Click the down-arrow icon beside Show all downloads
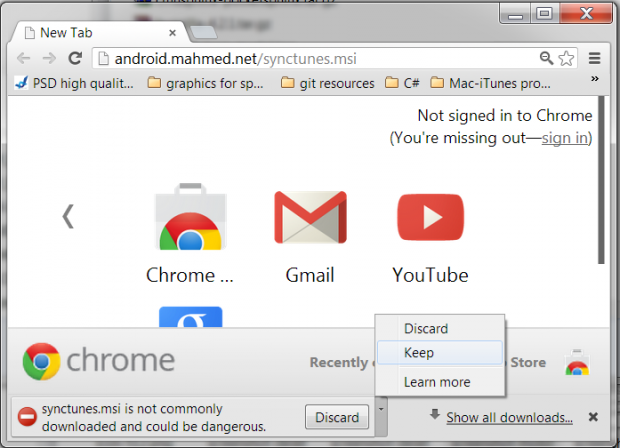Screen dimensions: 620x448 435,414
